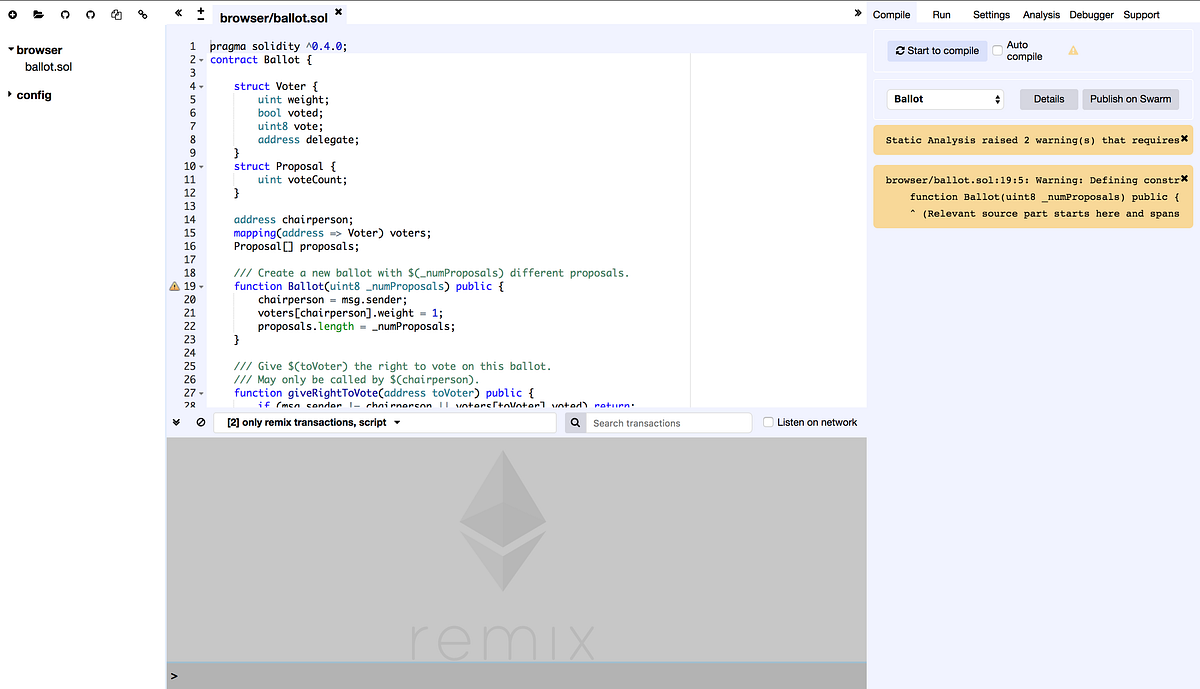Switch to the Compile tab
This screenshot has height=689, width=1200.
(x=891, y=15)
